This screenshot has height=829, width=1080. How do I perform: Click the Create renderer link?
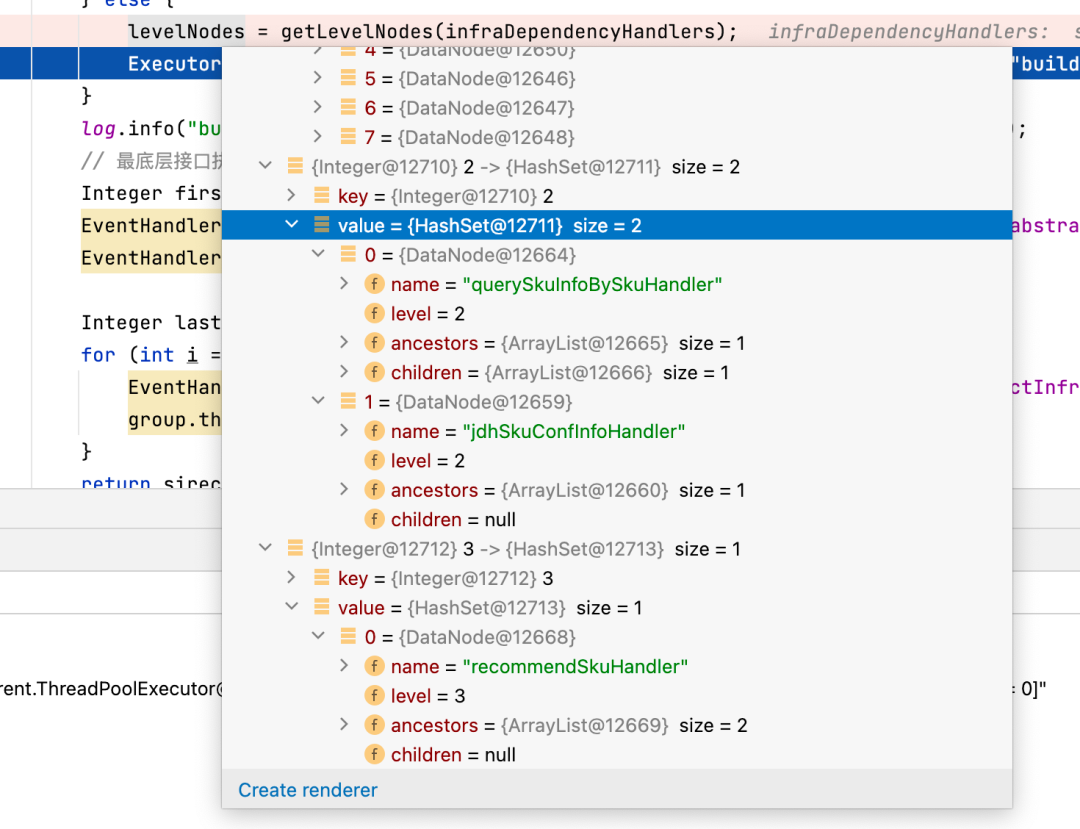(307, 790)
